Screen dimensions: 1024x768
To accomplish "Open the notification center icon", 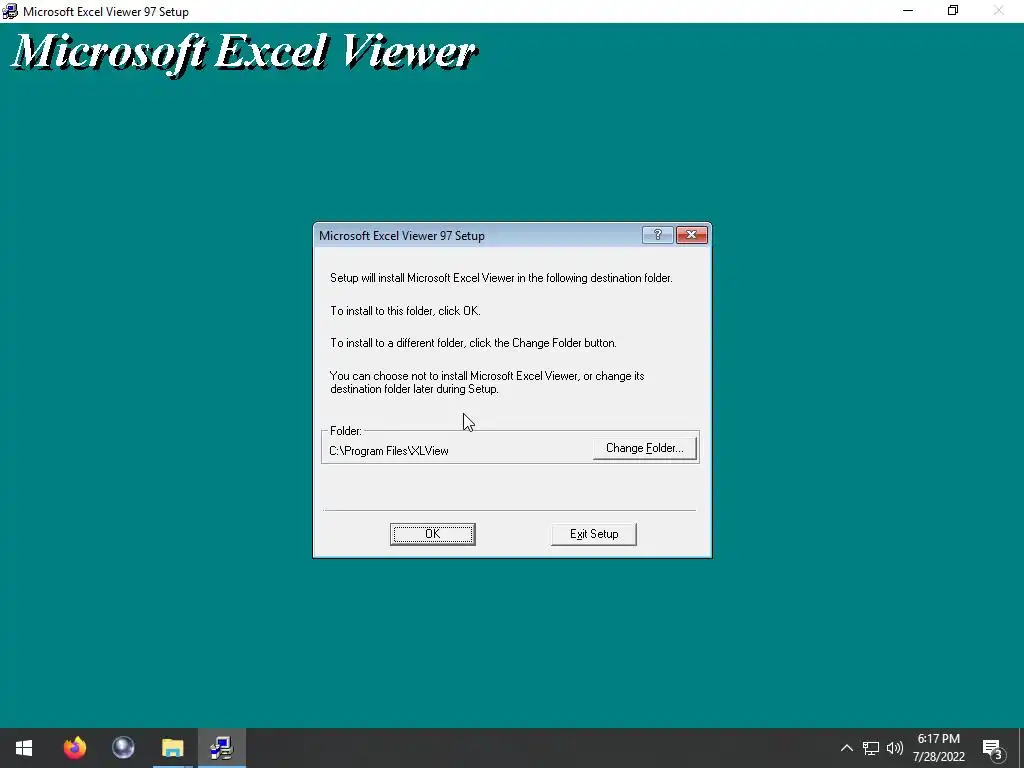I will 993,748.
